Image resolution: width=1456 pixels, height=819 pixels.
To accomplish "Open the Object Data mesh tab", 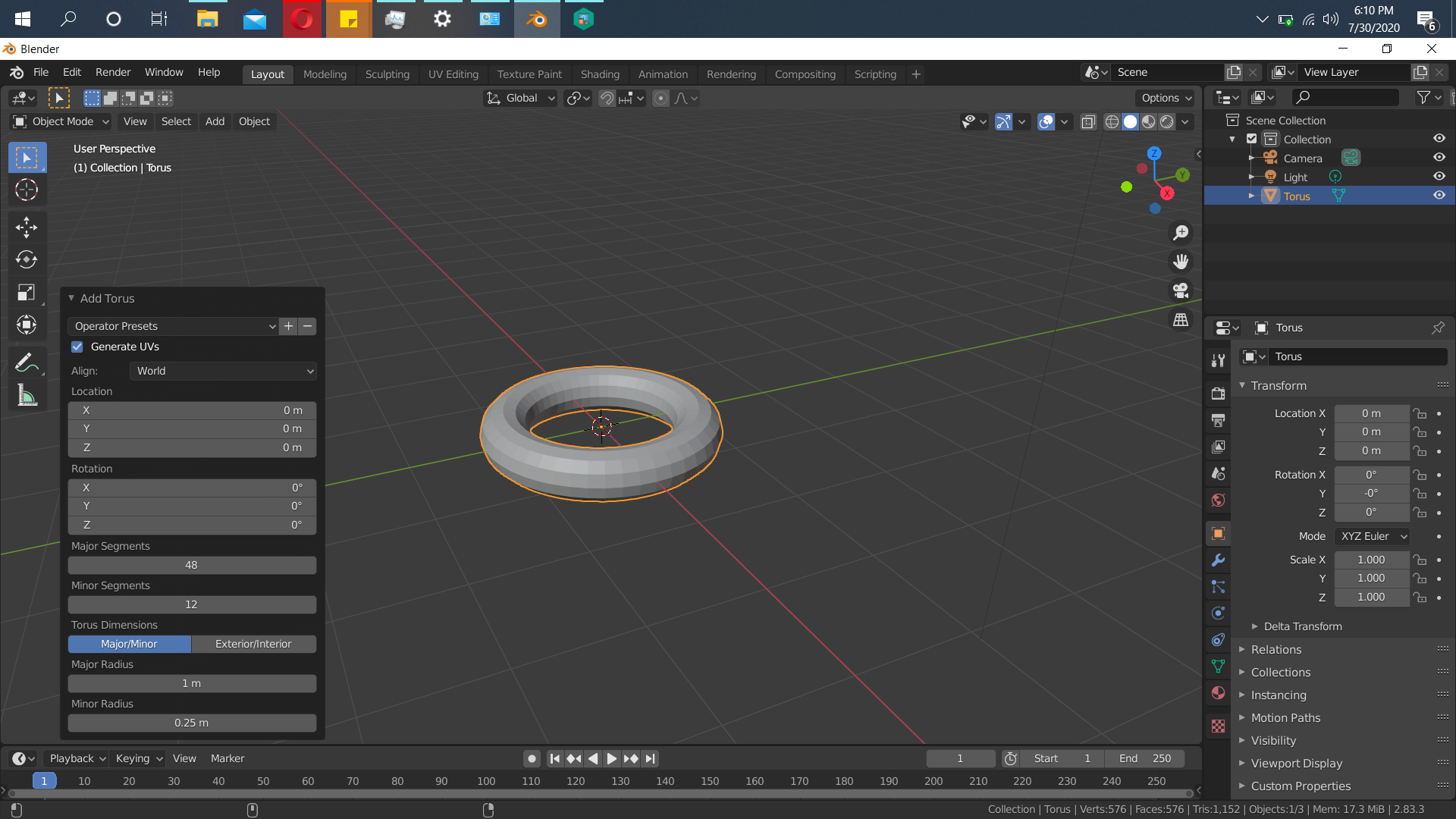I will [x=1218, y=667].
